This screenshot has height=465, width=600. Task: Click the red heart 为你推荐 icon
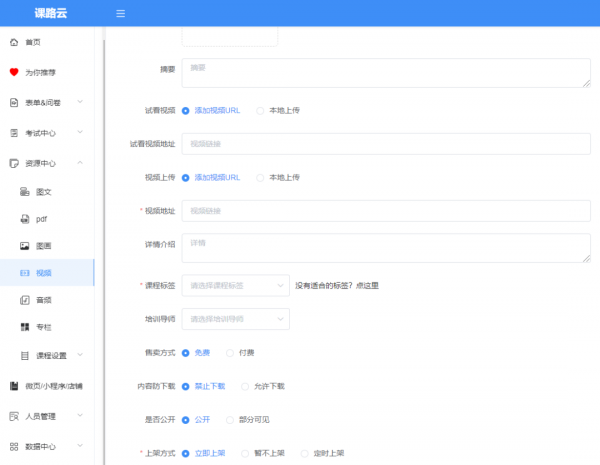pyautogui.click(x=14, y=72)
